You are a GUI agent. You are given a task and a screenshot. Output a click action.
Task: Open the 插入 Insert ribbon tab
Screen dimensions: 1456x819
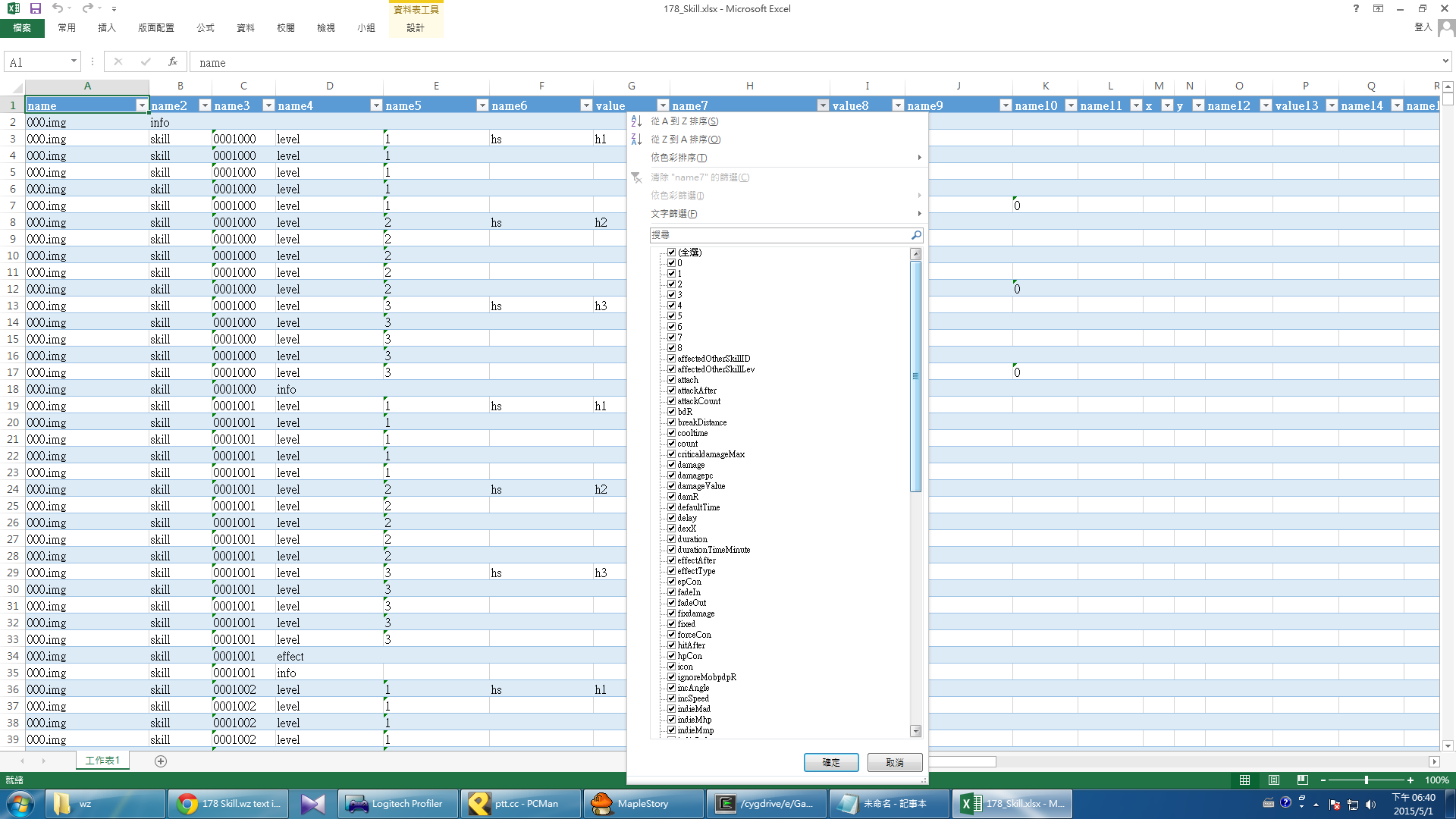point(107,28)
